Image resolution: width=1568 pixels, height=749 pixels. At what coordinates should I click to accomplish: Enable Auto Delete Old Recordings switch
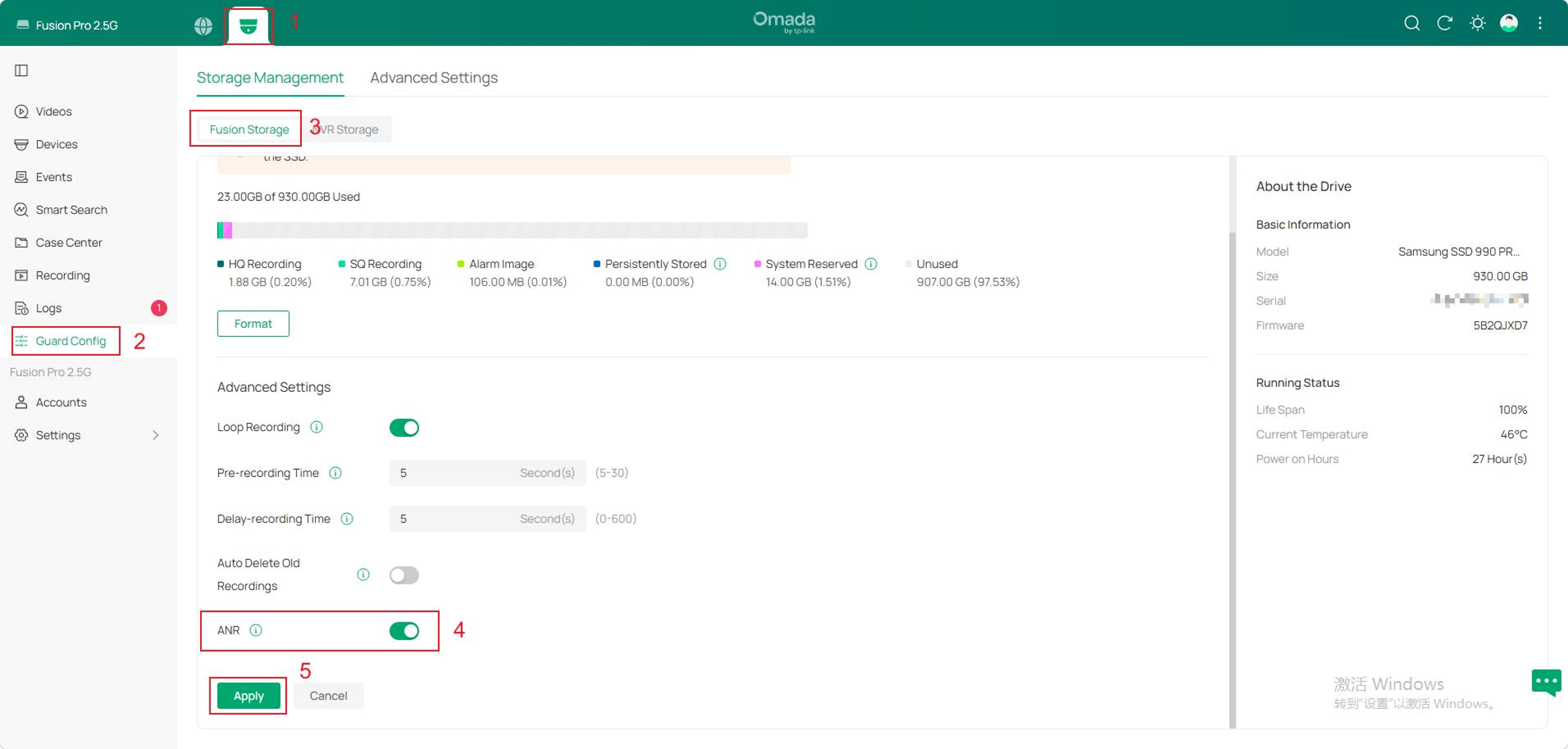[404, 575]
